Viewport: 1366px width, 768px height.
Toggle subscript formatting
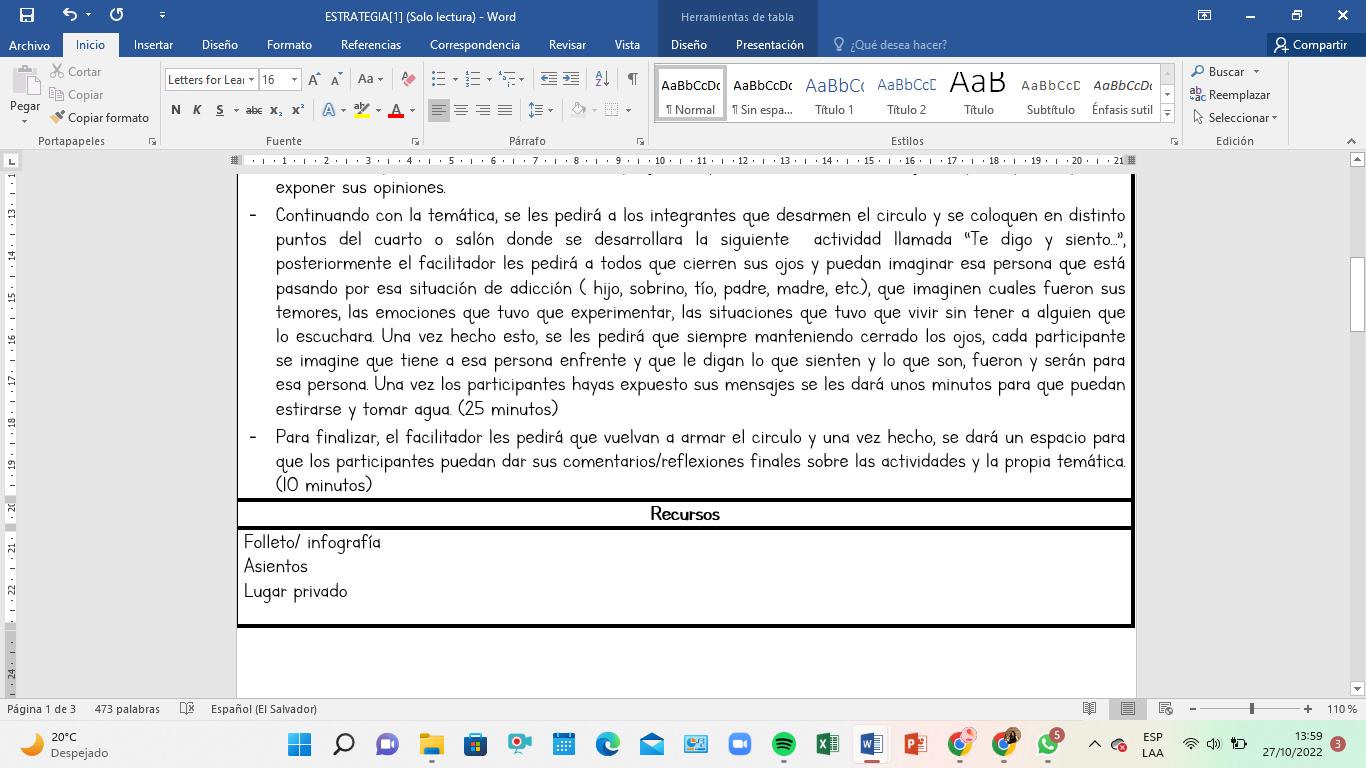point(276,110)
